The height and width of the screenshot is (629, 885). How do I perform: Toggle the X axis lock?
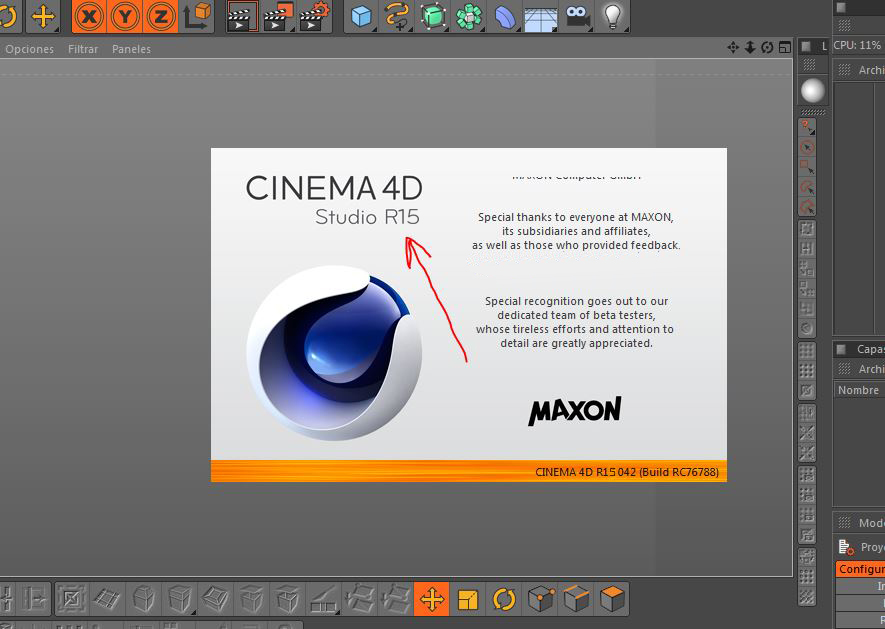tap(88, 17)
